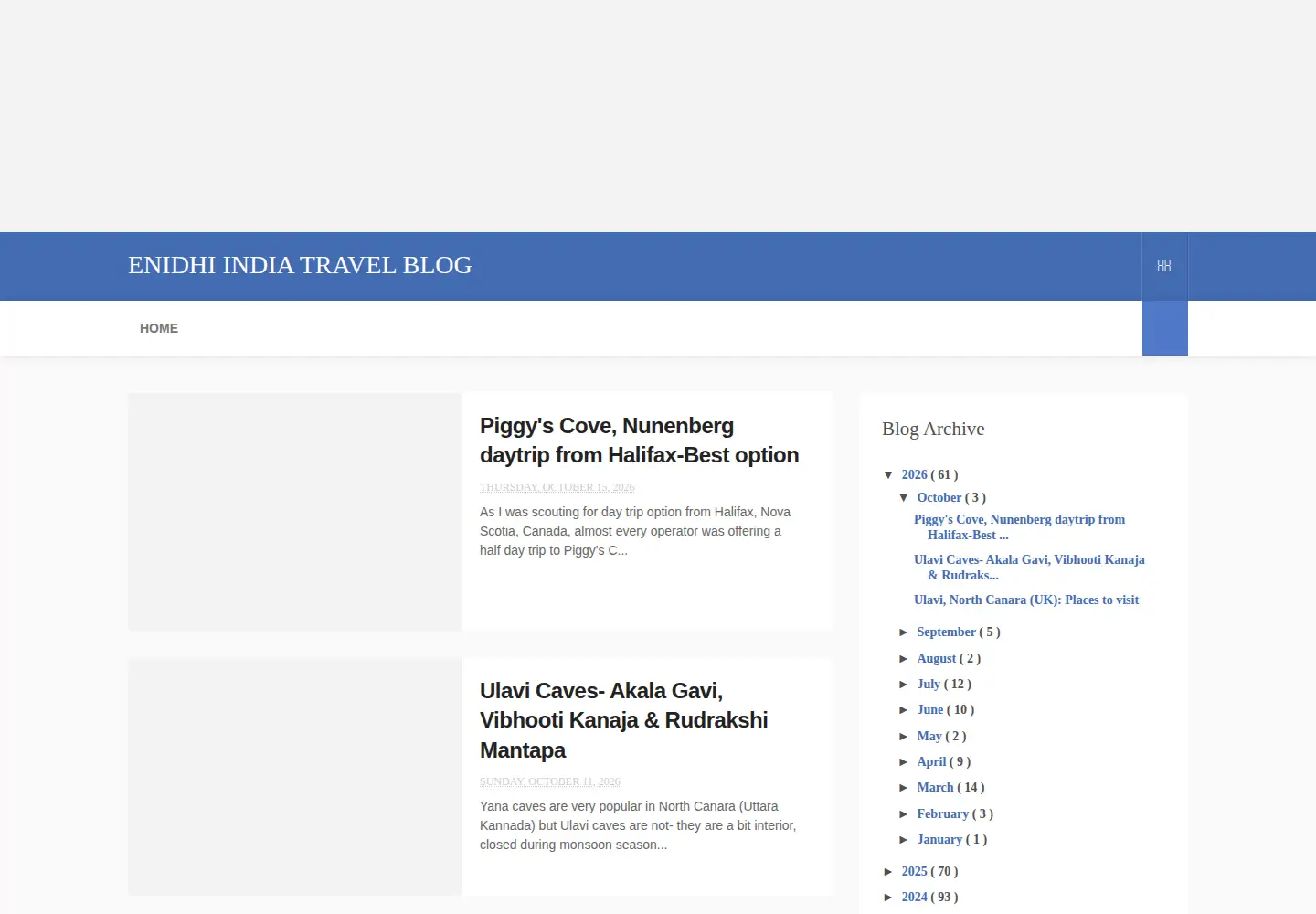This screenshot has height=914, width=1316.
Task: Click the Piggy's Cove post thumbnail image
Action: [294, 512]
